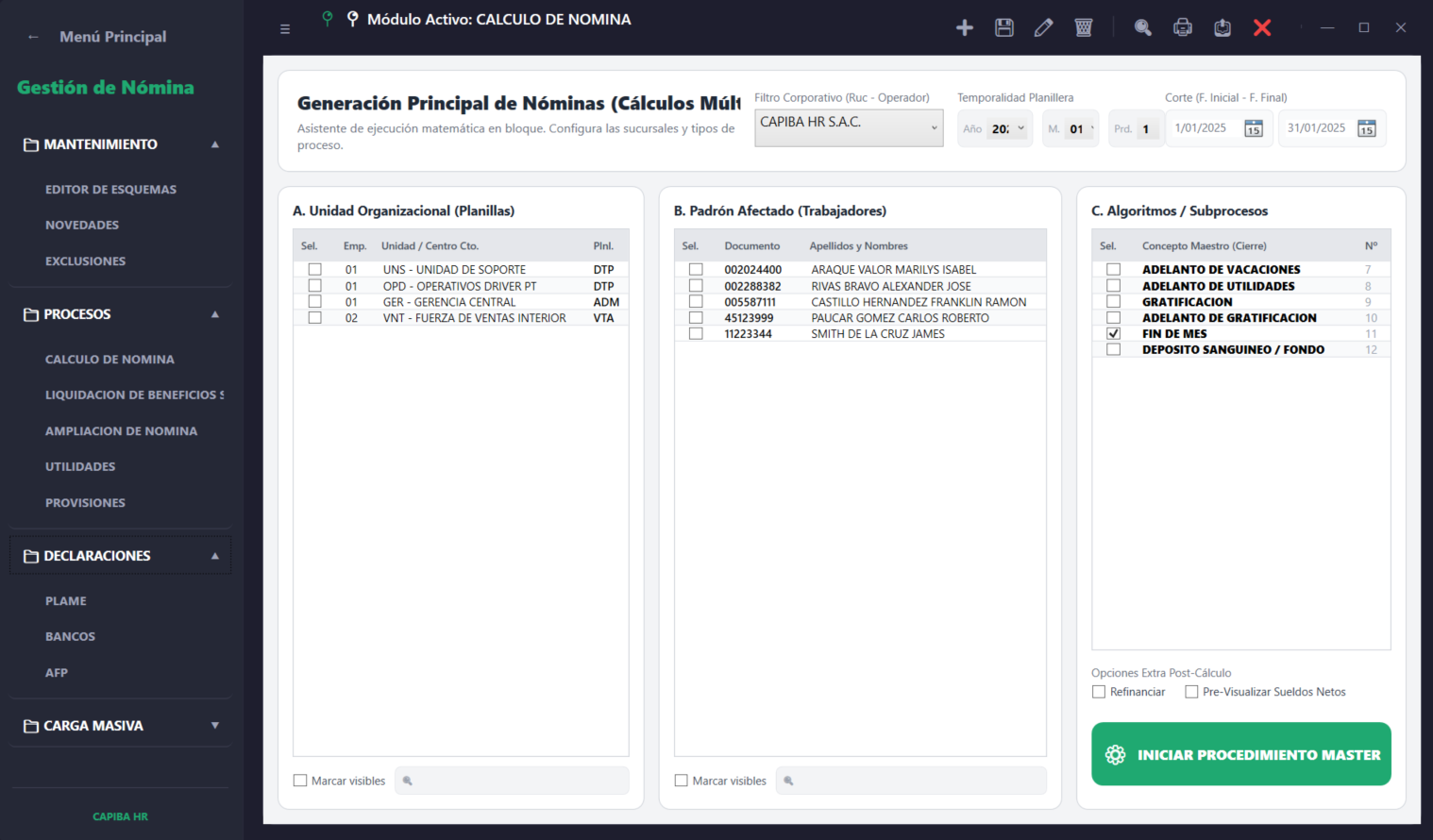1433x840 pixels.
Task: Open the calendar for the initial cutoff date
Action: tap(1254, 128)
